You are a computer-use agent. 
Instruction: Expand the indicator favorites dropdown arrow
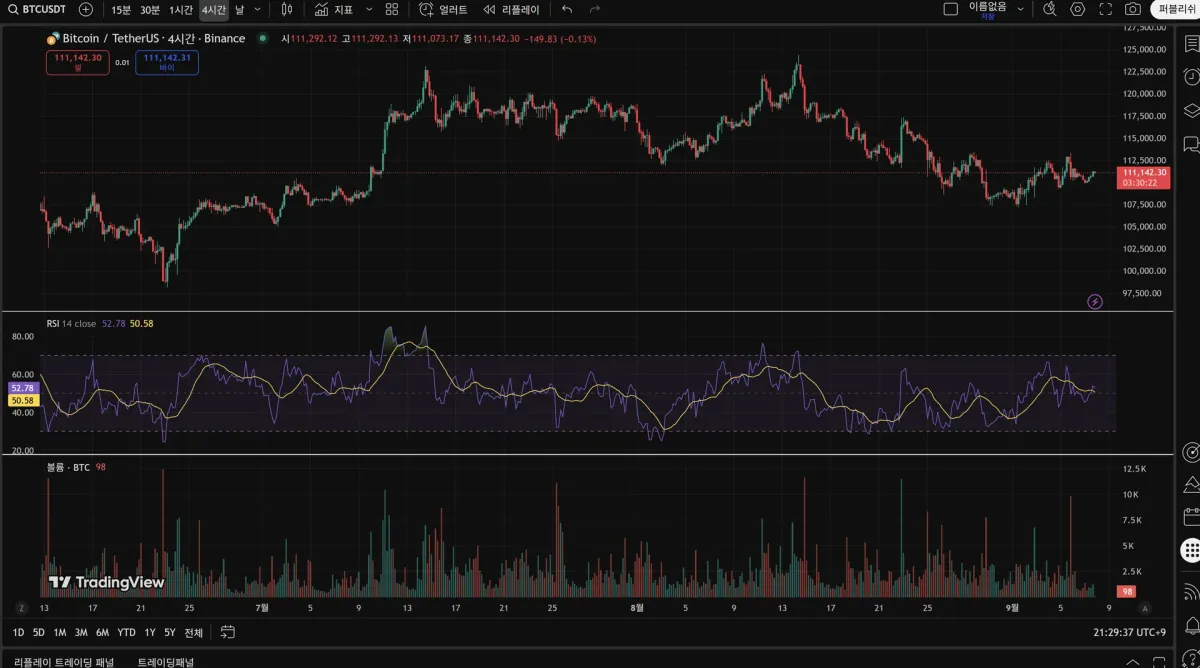[x=369, y=9]
